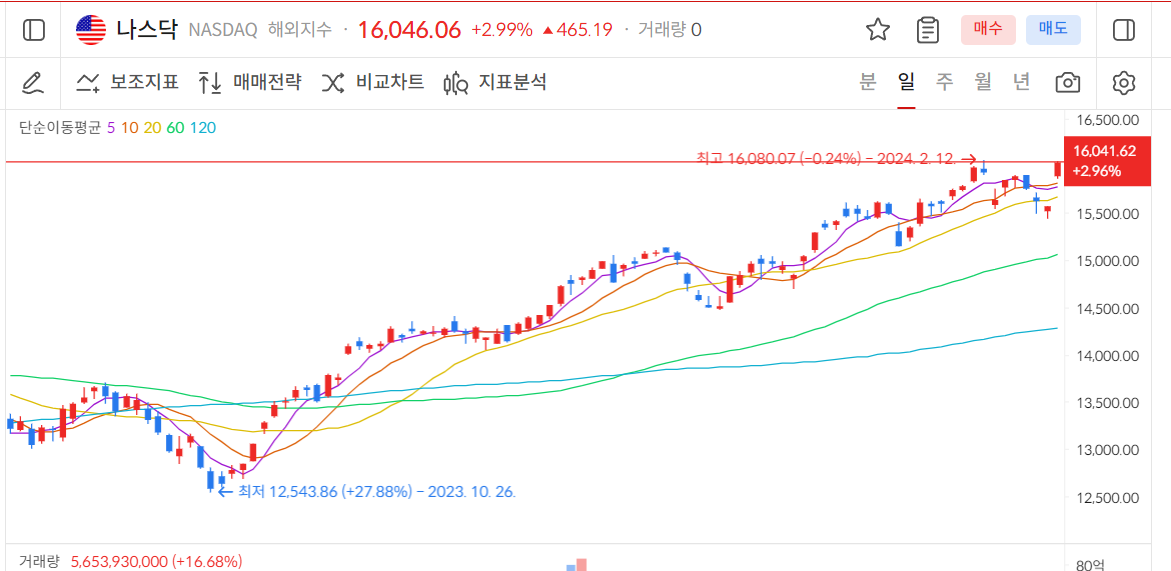Click the 16,500.00 axis label
The height and width of the screenshot is (571, 1171).
(1107, 119)
